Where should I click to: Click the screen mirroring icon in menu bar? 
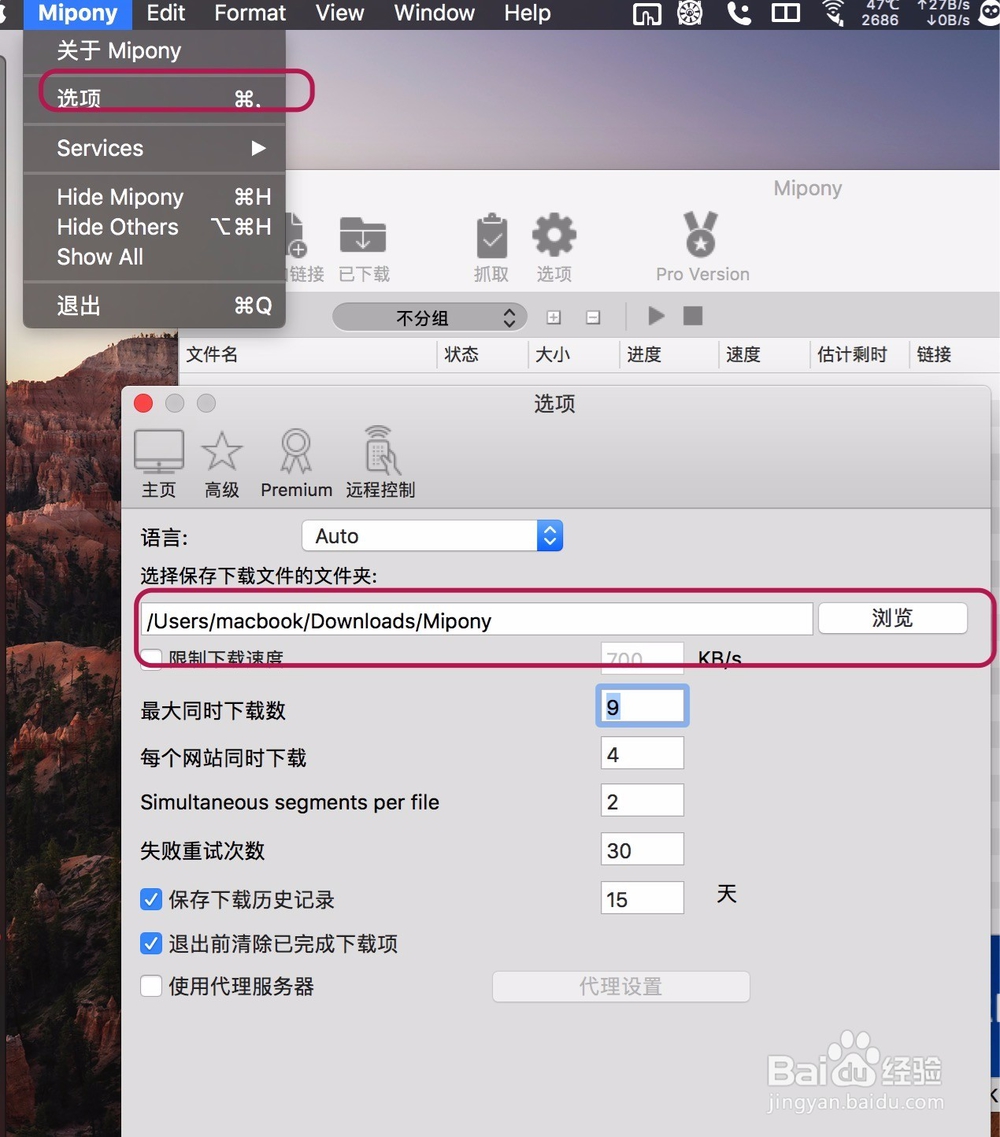(647, 14)
